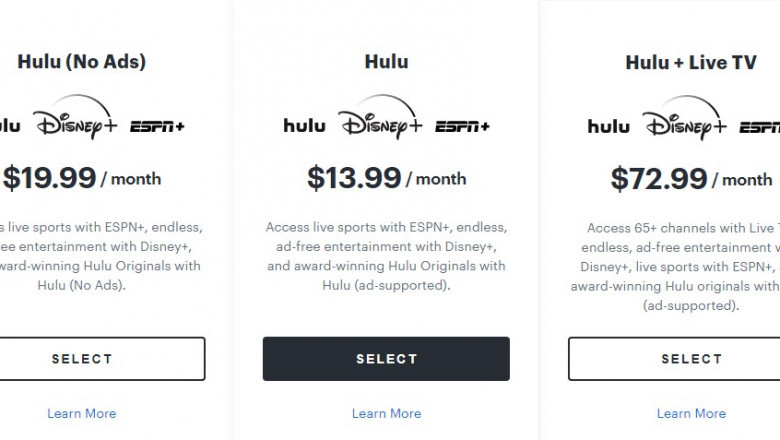Screen dimensions: 780x440
Task: Click the $13.99 / month price
Action: click(x=386, y=178)
